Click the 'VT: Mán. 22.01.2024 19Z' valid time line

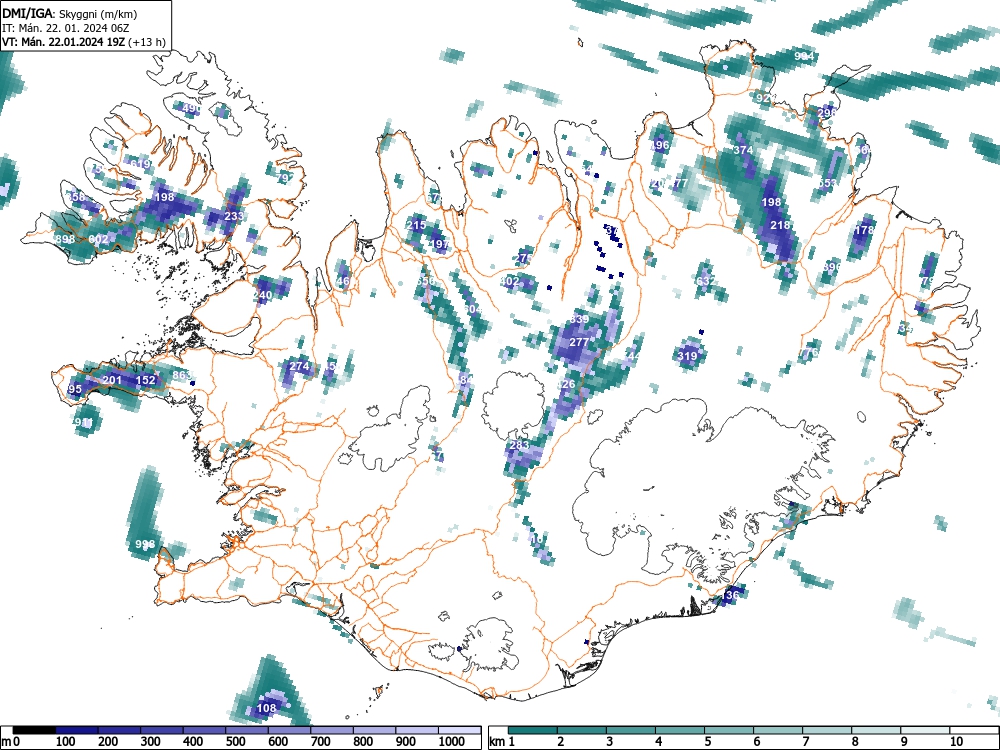click(64, 42)
